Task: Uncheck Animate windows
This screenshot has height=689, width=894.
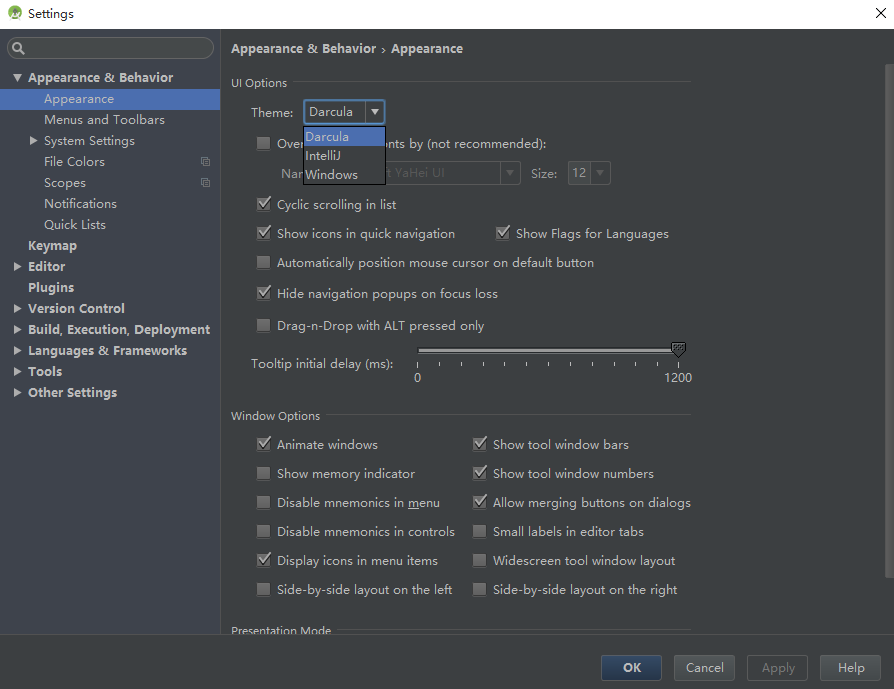Action: click(x=263, y=444)
